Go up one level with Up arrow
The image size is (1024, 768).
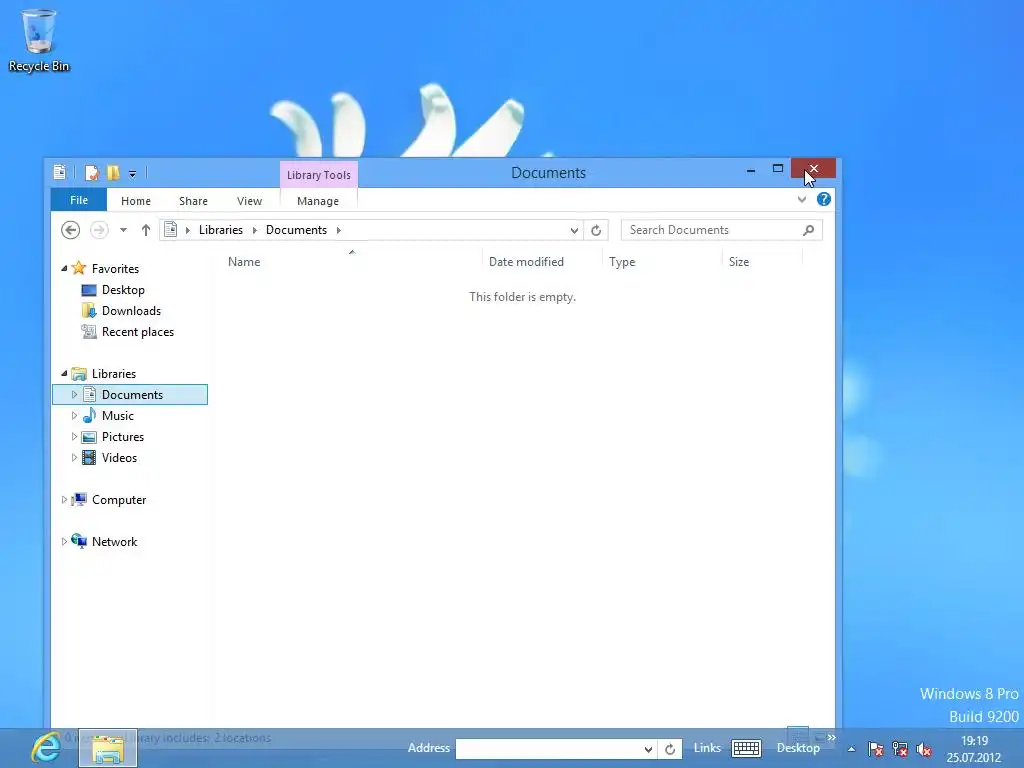(146, 230)
